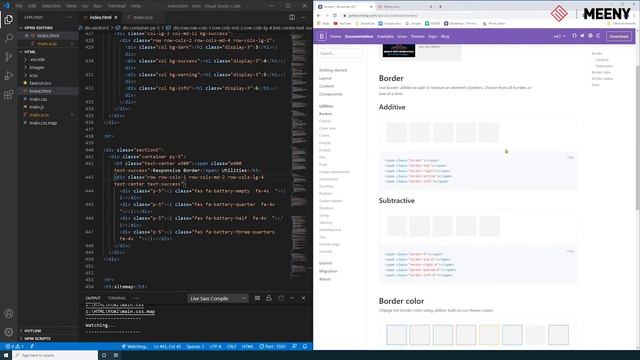Click the Ln 443, Col 45 status bar entry

click(x=167, y=347)
